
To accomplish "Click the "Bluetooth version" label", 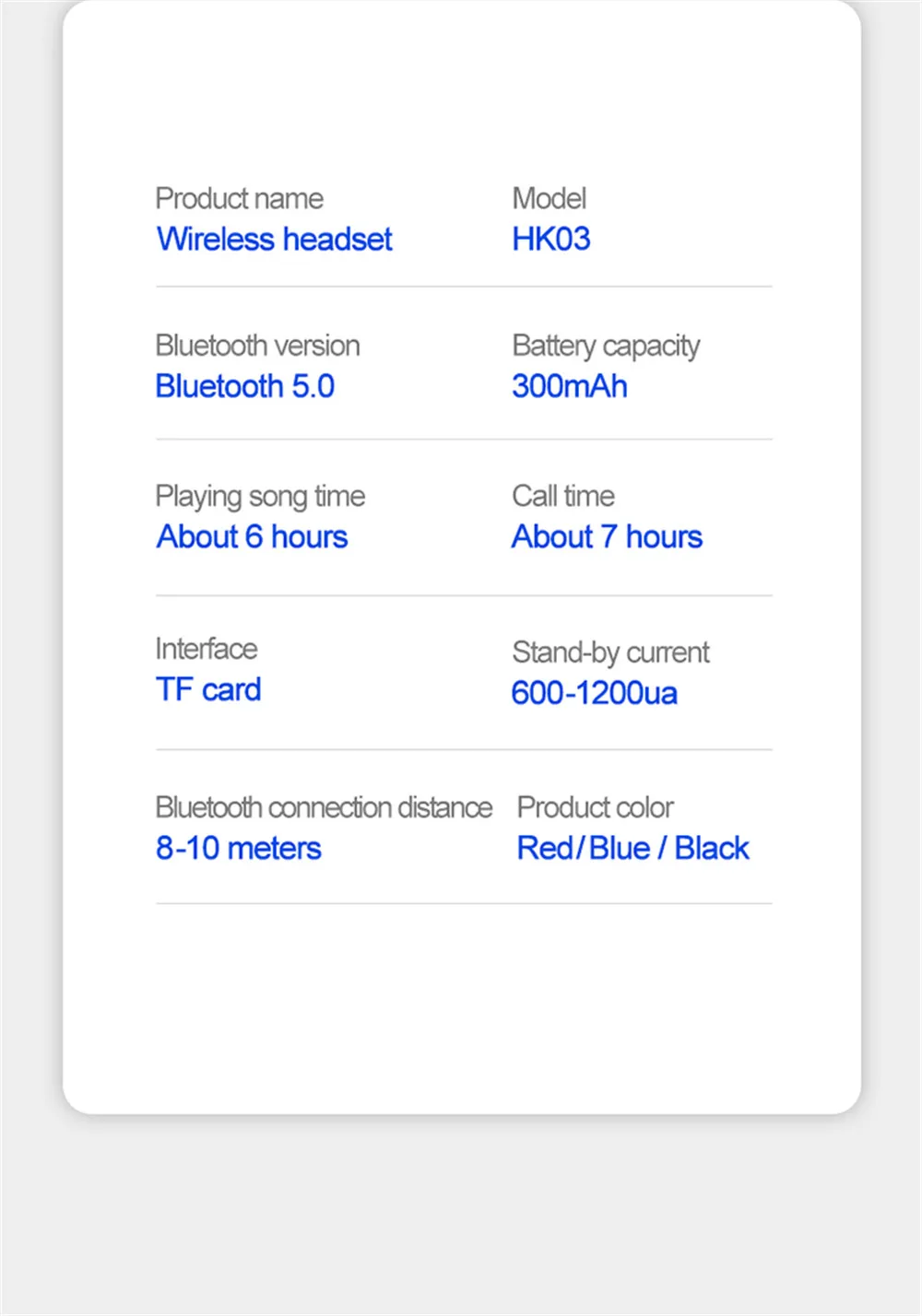I will click(x=258, y=346).
